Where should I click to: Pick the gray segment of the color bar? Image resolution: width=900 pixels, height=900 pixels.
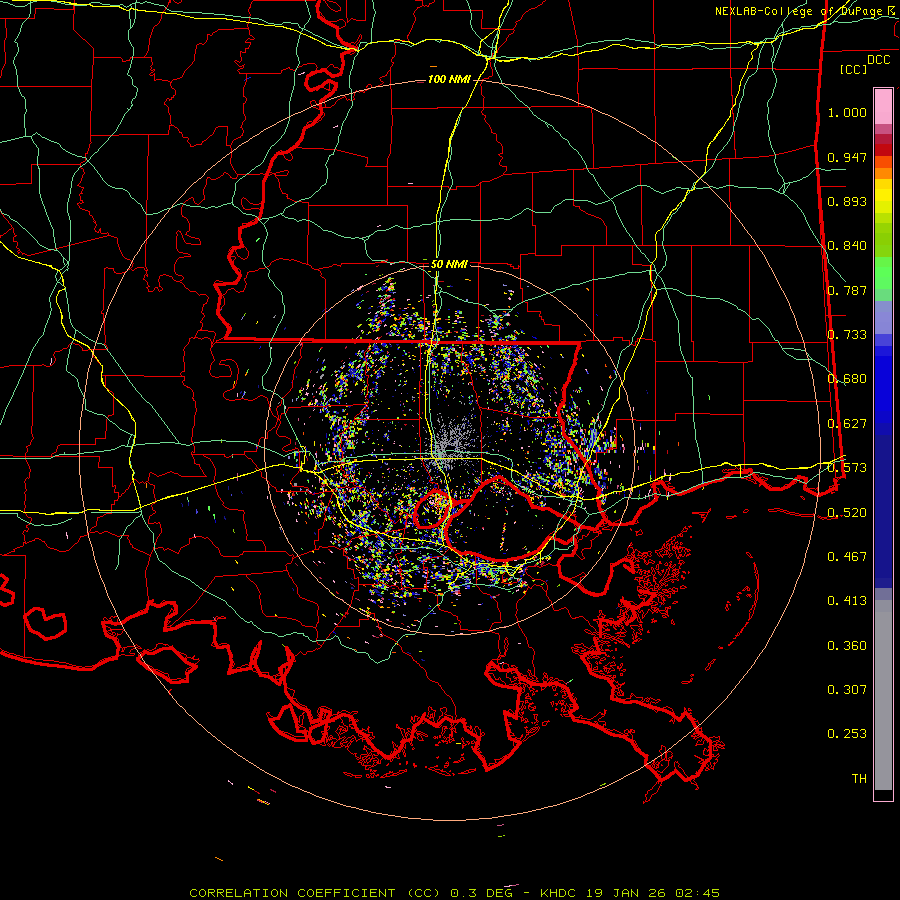[x=883, y=695]
